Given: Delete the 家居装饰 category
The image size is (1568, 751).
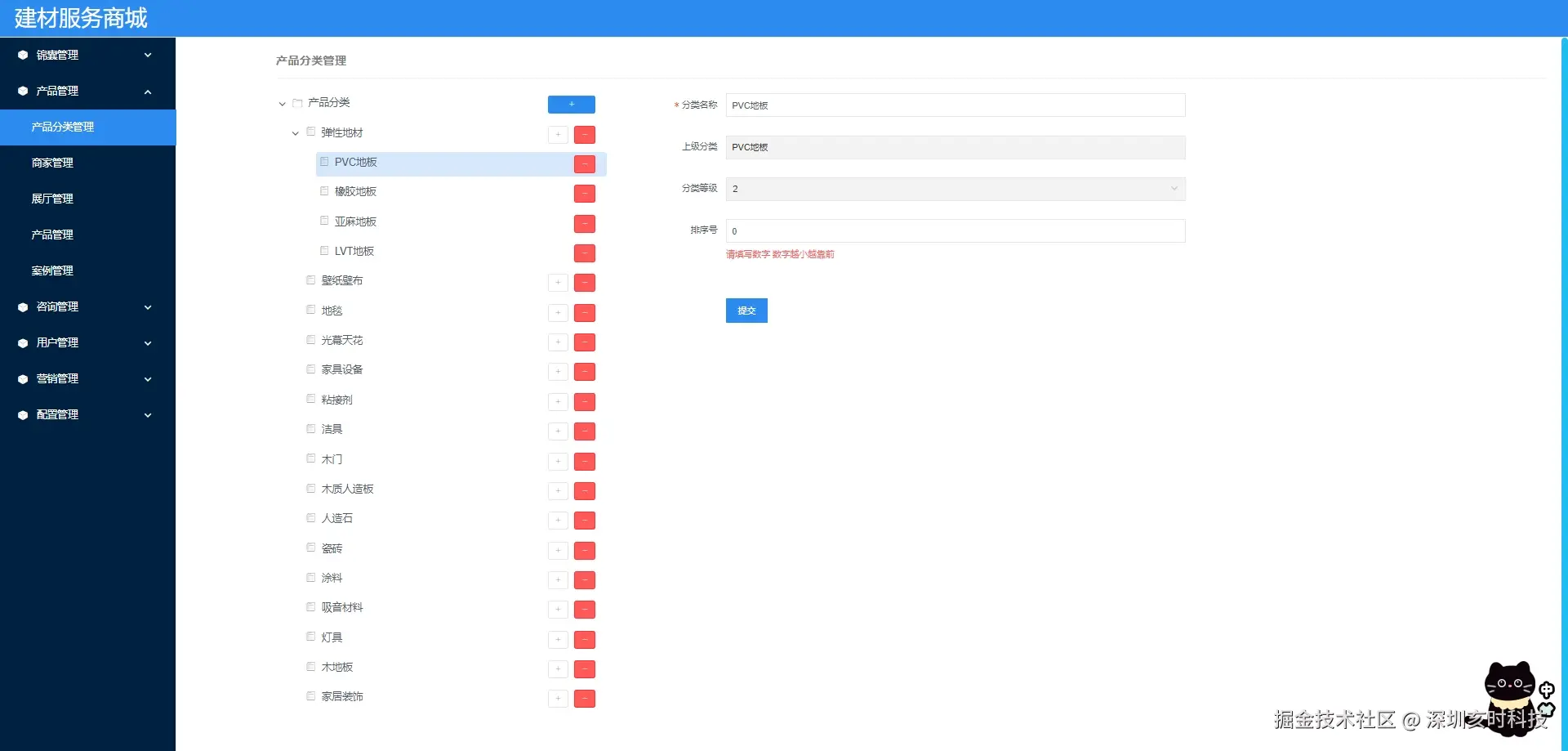Looking at the screenshot, I should click(585, 699).
